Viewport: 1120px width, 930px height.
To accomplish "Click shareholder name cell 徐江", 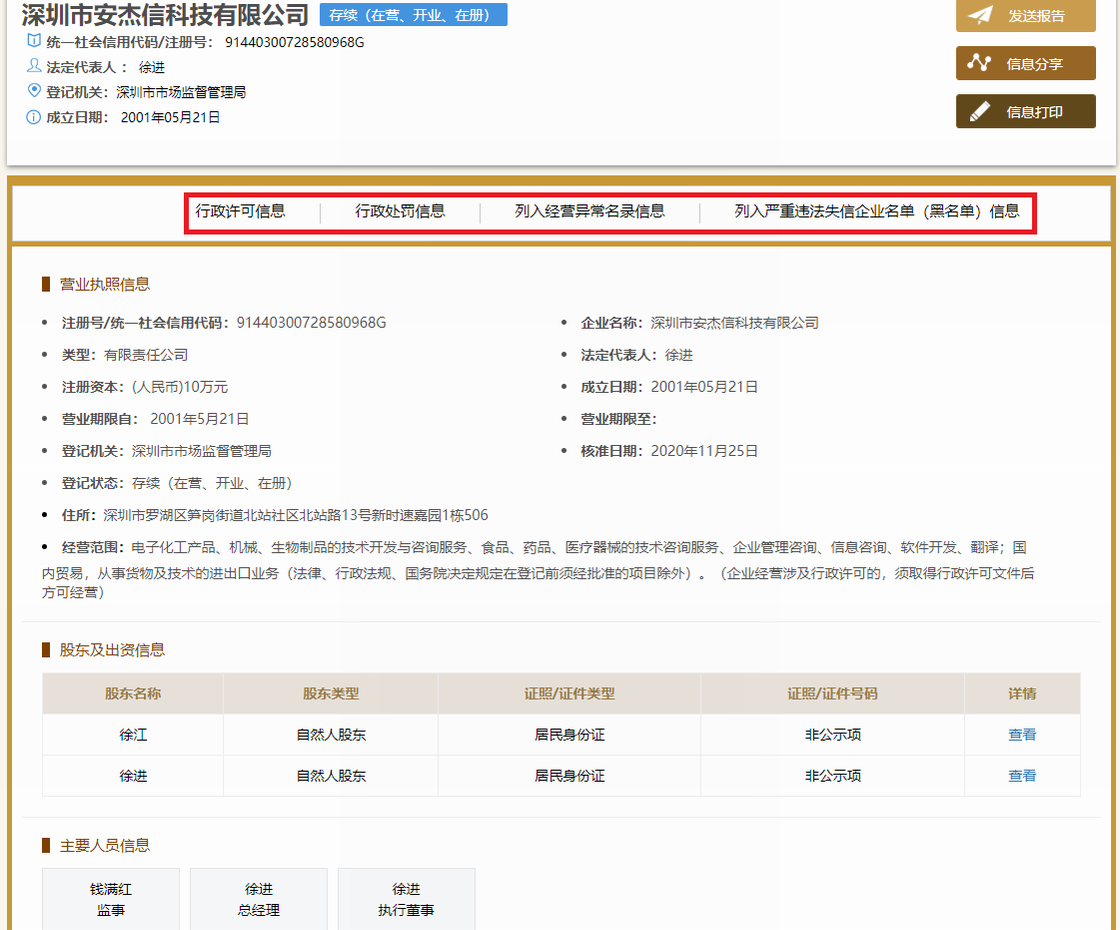I will (x=133, y=734).
